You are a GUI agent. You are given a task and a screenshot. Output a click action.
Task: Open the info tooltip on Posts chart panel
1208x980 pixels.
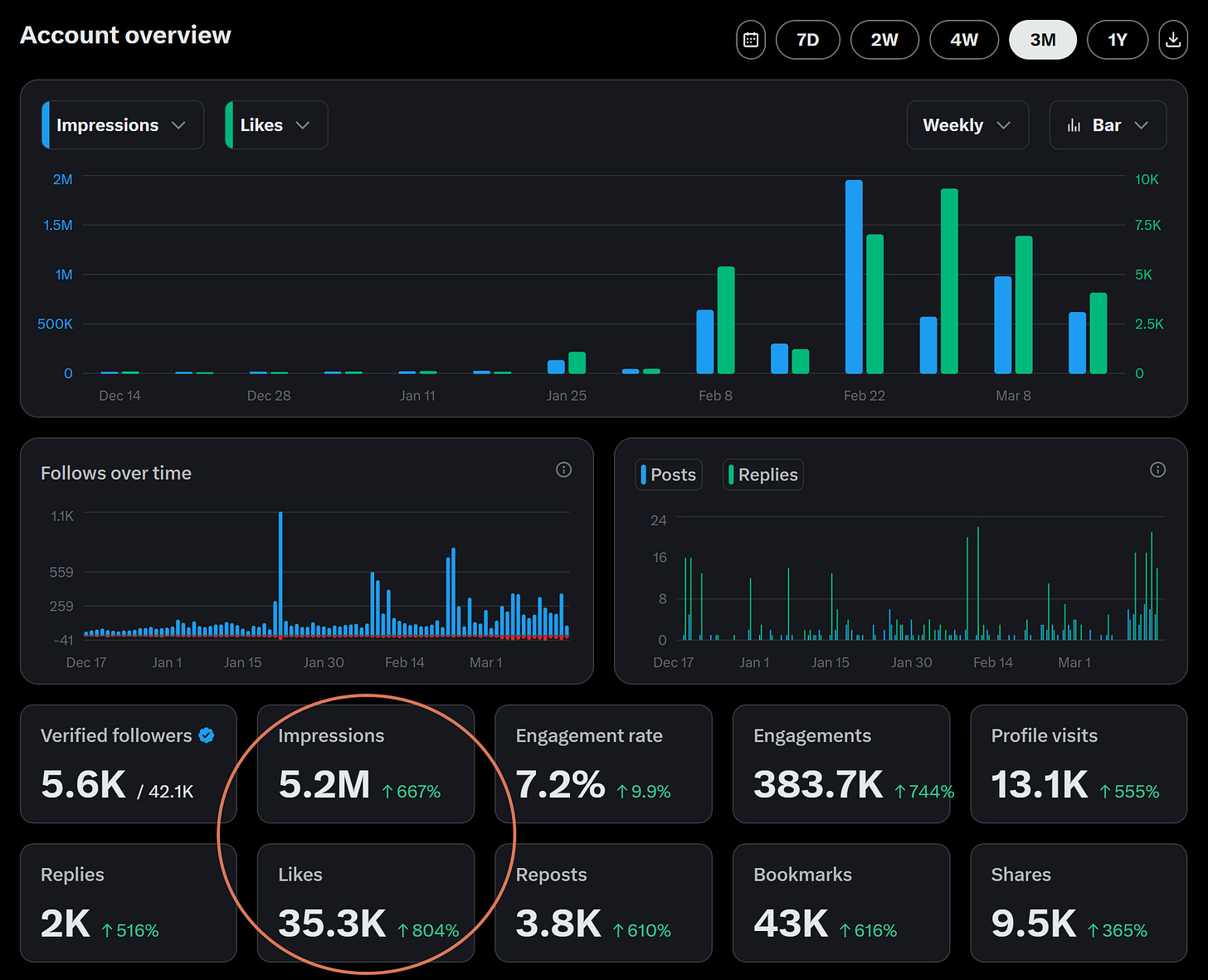(1158, 470)
